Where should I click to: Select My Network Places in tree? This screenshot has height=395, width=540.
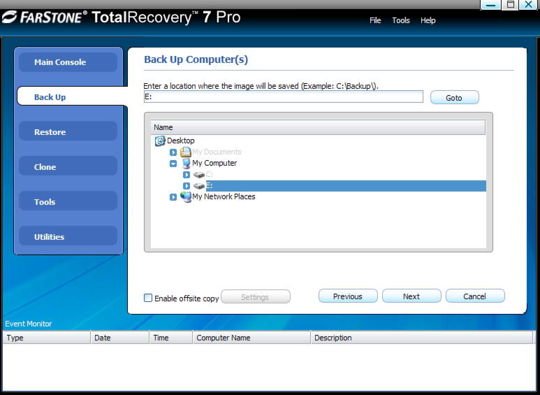tap(224, 197)
